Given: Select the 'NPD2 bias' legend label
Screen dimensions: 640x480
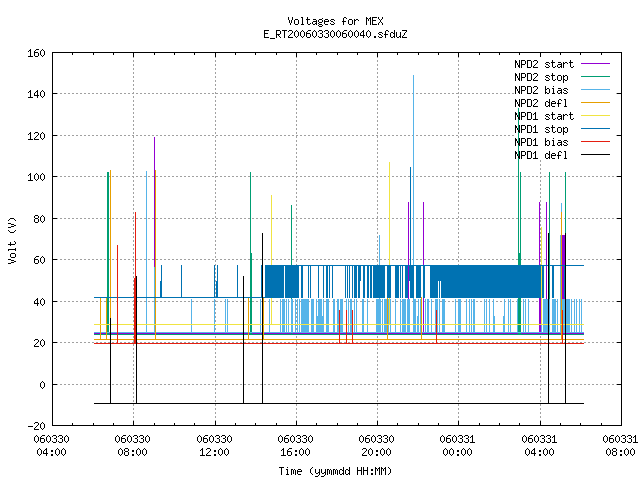Looking at the screenshot, I should tap(541, 90).
